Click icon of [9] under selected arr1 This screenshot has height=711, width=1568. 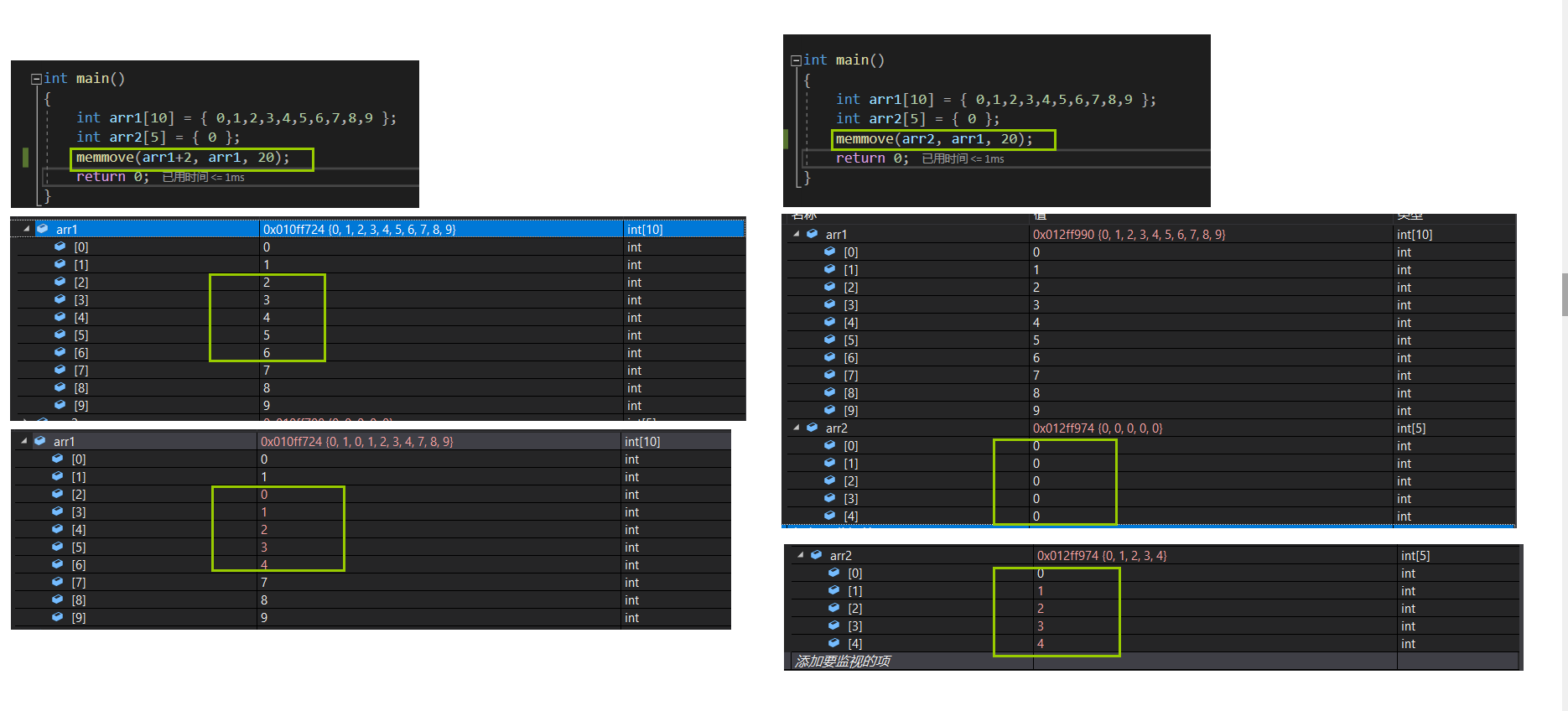[60, 405]
